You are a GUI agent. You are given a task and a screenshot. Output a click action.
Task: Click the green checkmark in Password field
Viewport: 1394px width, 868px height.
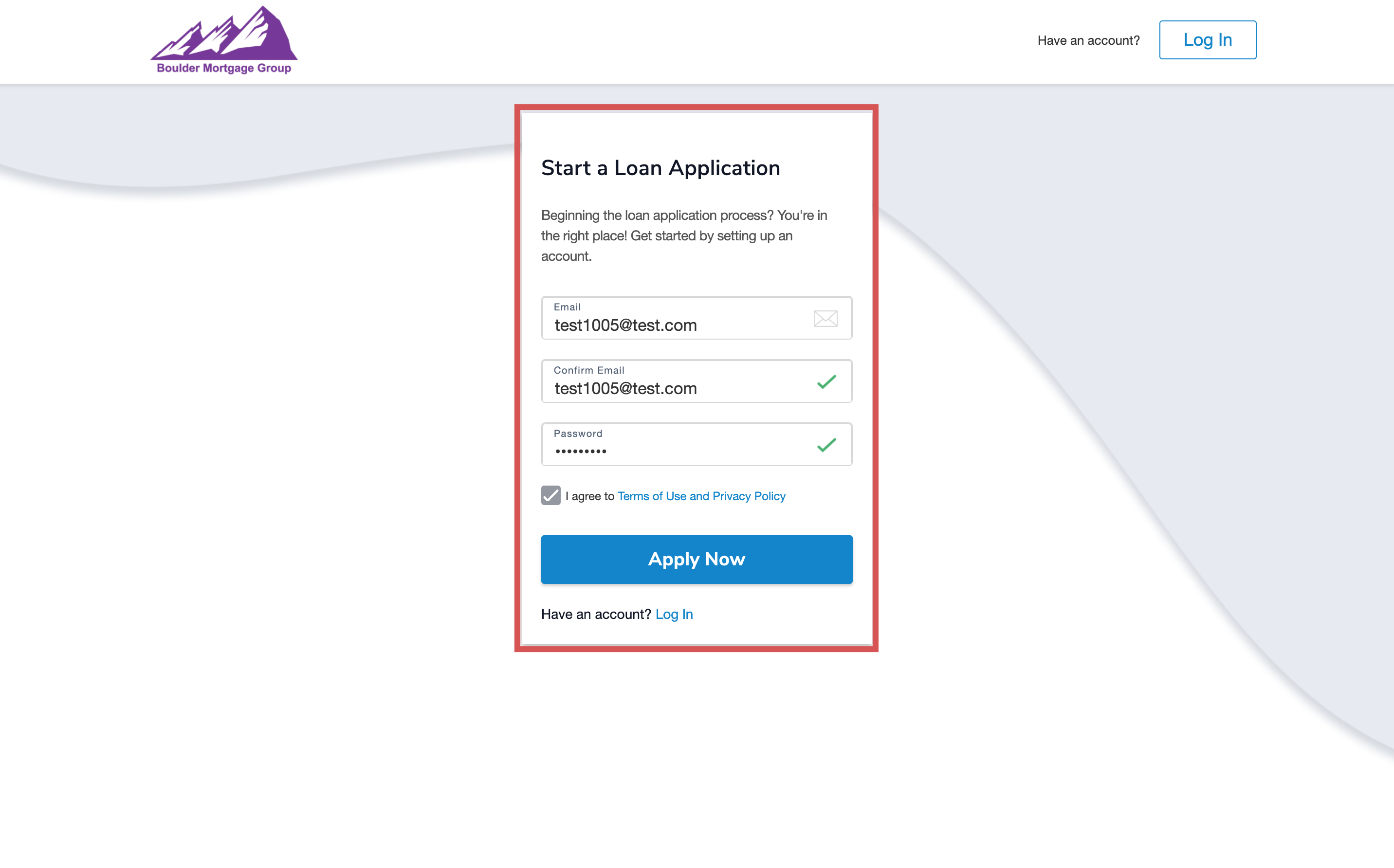(x=826, y=445)
